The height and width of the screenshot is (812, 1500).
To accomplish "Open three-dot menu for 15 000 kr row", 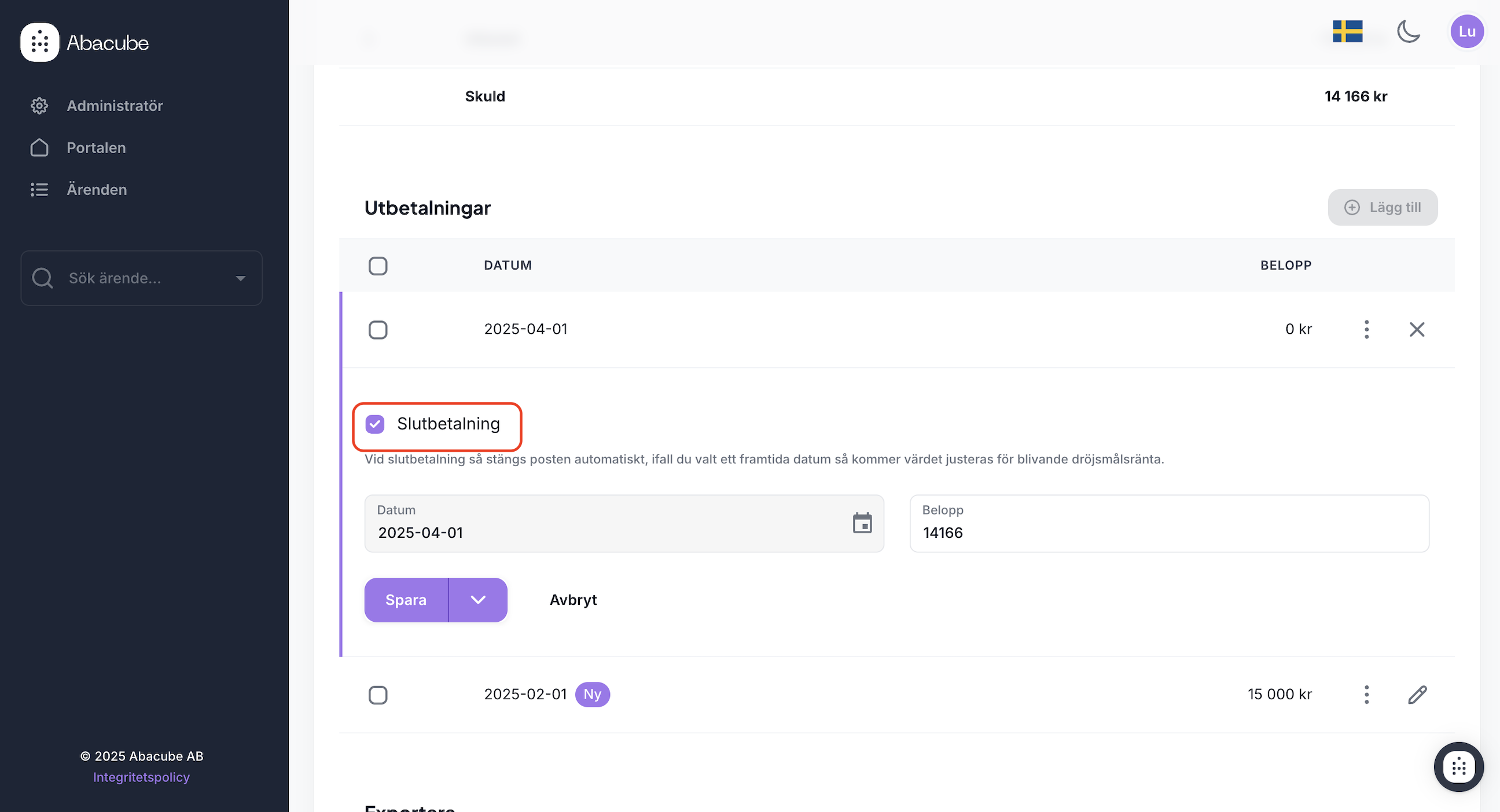I will (x=1366, y=695).
